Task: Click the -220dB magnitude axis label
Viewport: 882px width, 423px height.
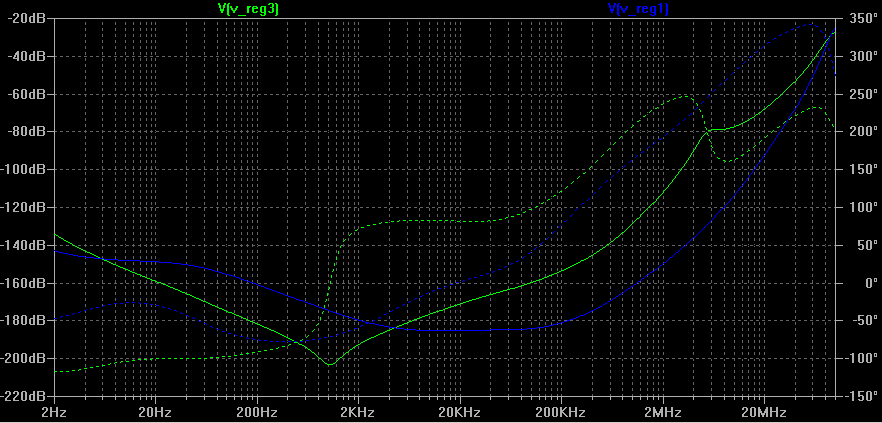Action: tap(24, 396)
